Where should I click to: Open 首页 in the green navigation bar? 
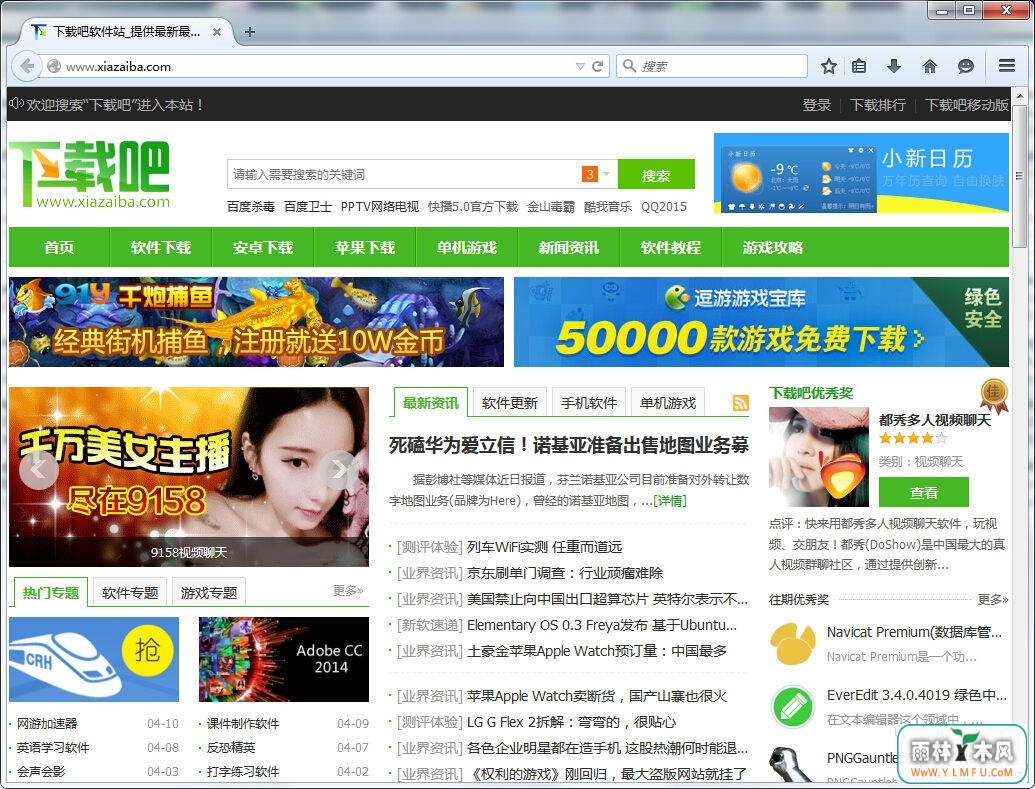pos(59,248)
